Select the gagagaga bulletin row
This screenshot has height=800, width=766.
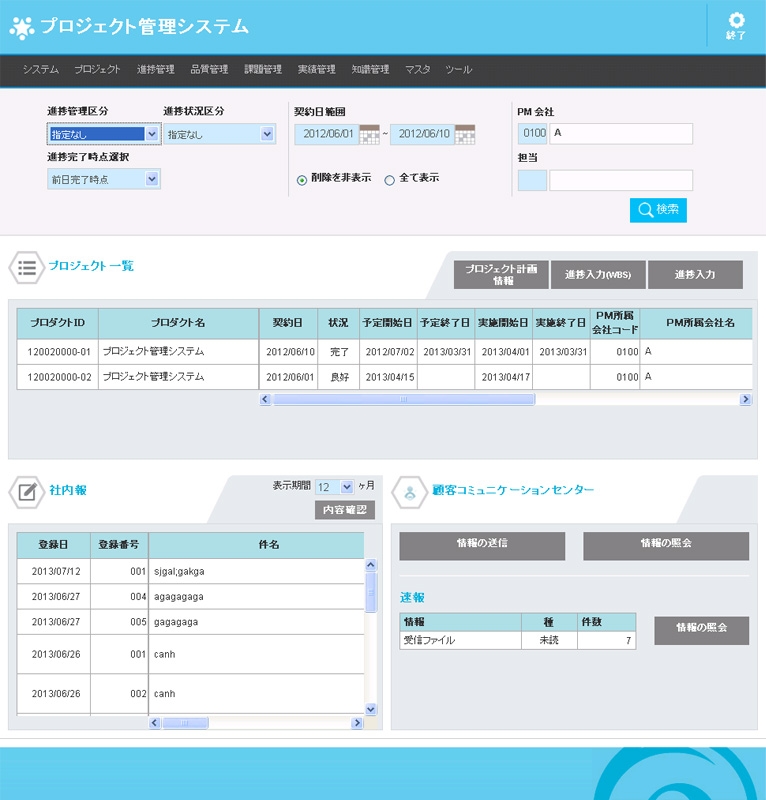(191, 622)
